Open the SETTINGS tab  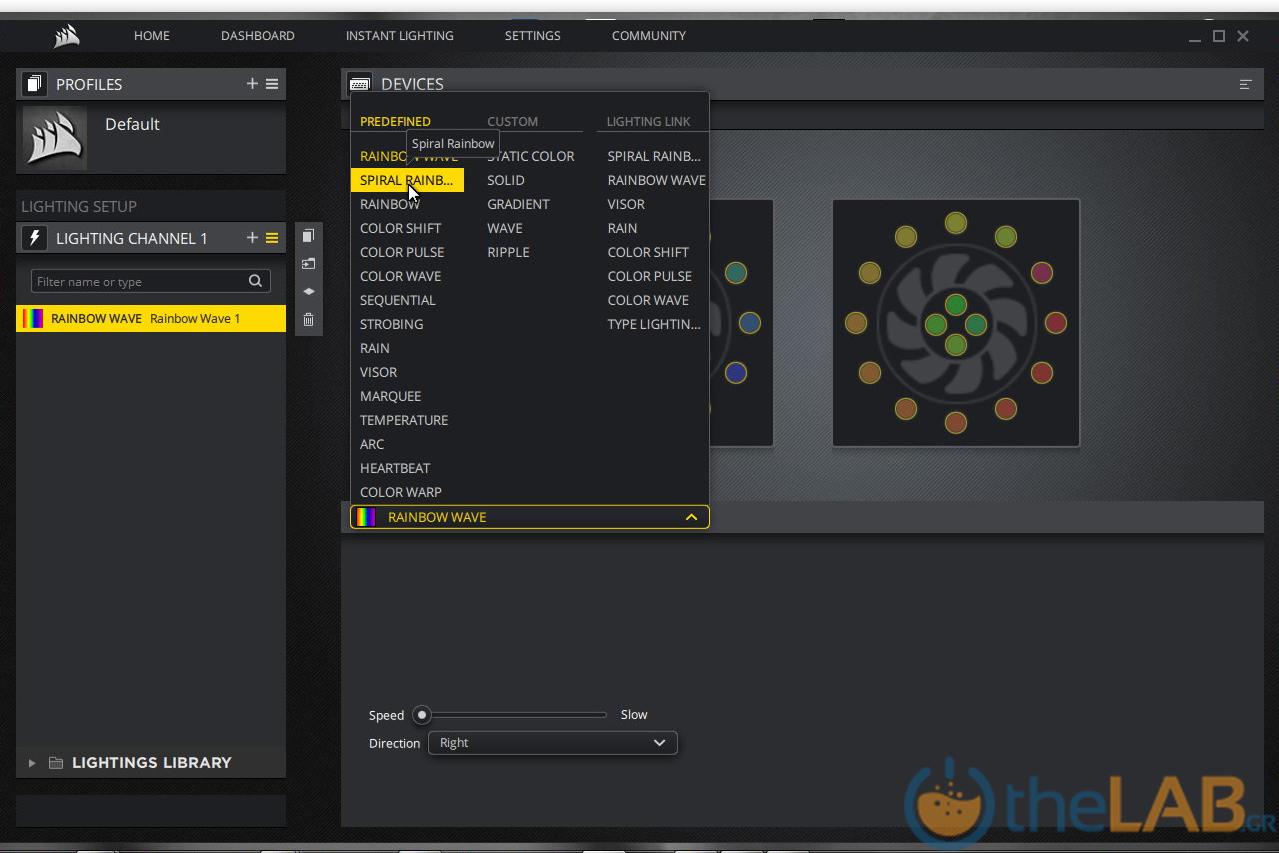tap(533, 36)
